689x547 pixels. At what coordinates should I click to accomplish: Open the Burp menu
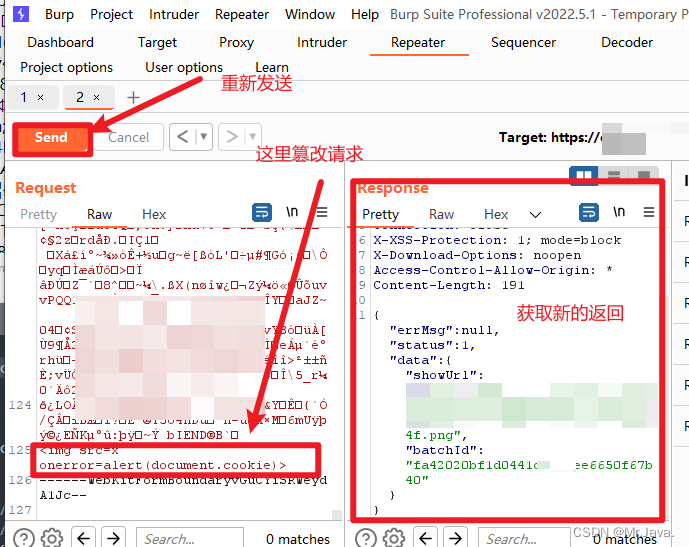click(59, 14)
